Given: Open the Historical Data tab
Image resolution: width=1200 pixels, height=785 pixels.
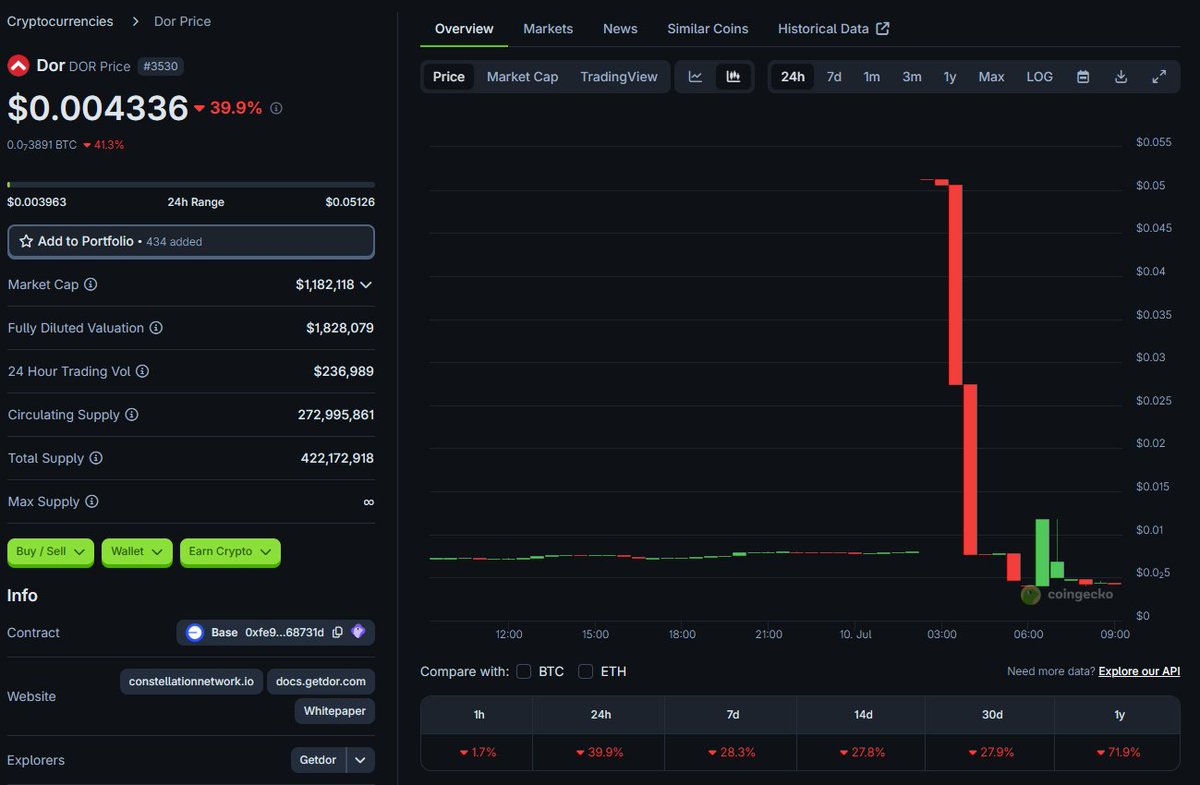Looking at the screenshot, I should pyautogui.click(x=833, y=29).
